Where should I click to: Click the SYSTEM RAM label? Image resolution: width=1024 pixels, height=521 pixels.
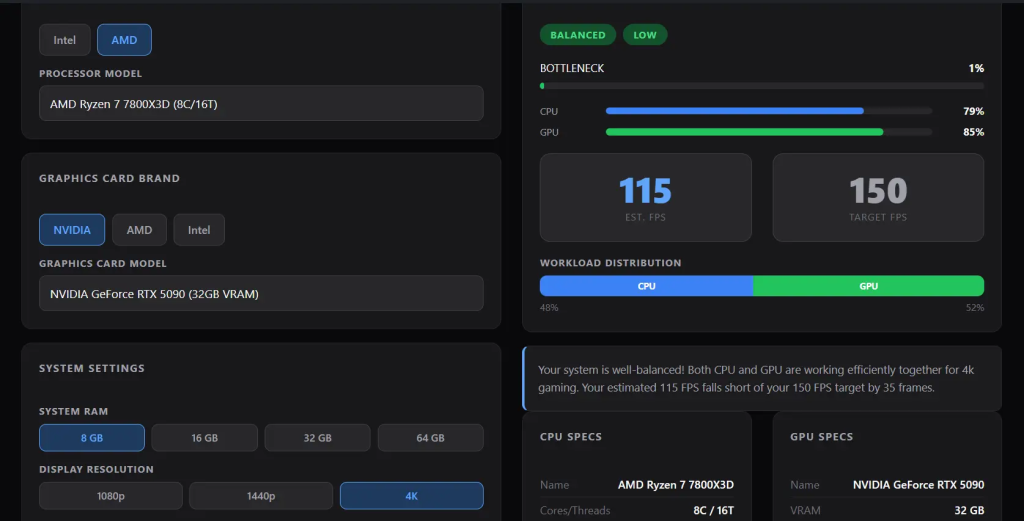(73, 411)
